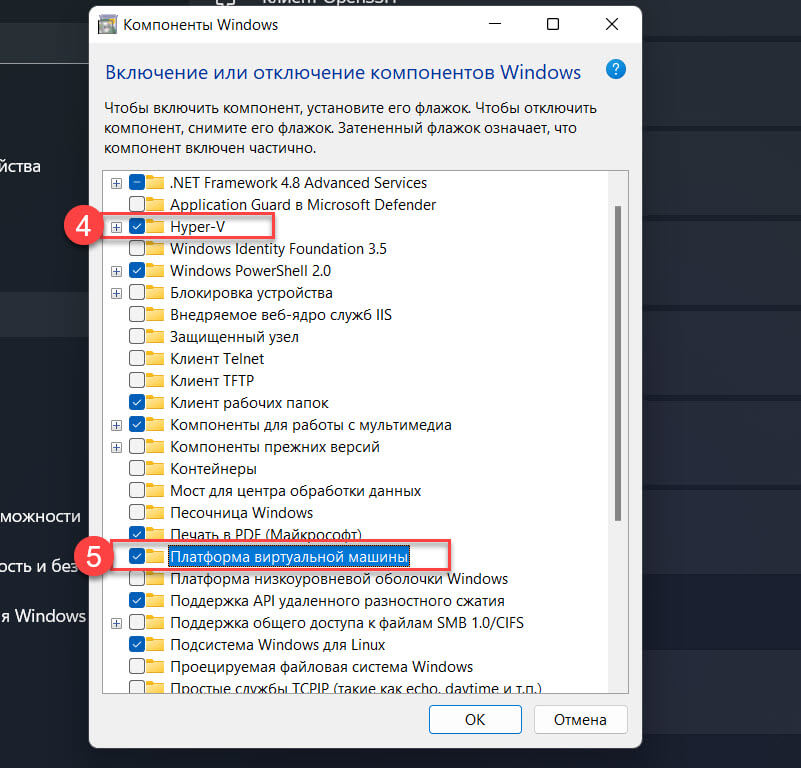Click the Windows Identity Foundation 3.5 folder icon
The height and width of the screenshot is (768, 801).
155,248
